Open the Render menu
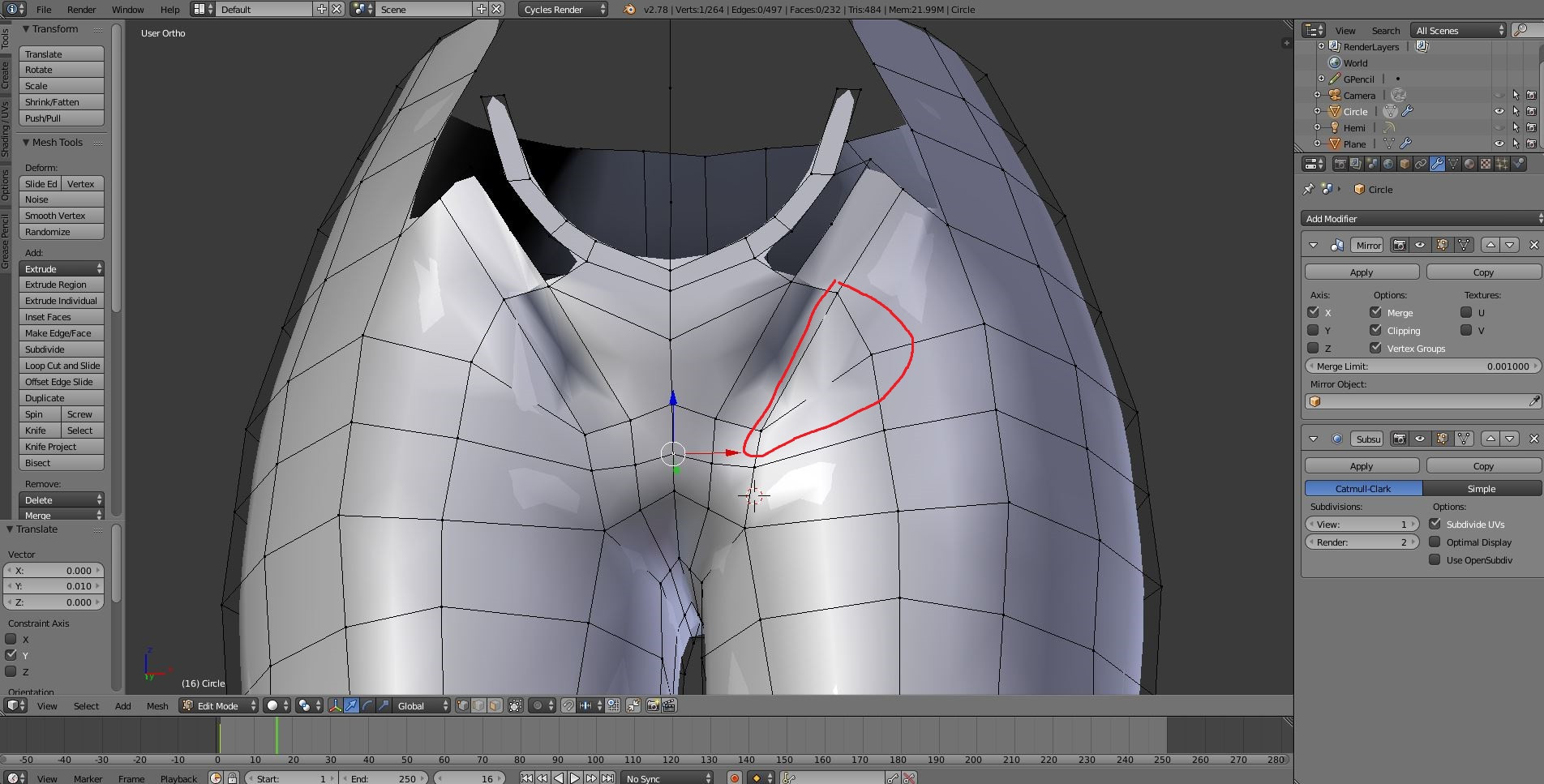The width and height of the screenshot is (1544, 784). coord(81,10)
